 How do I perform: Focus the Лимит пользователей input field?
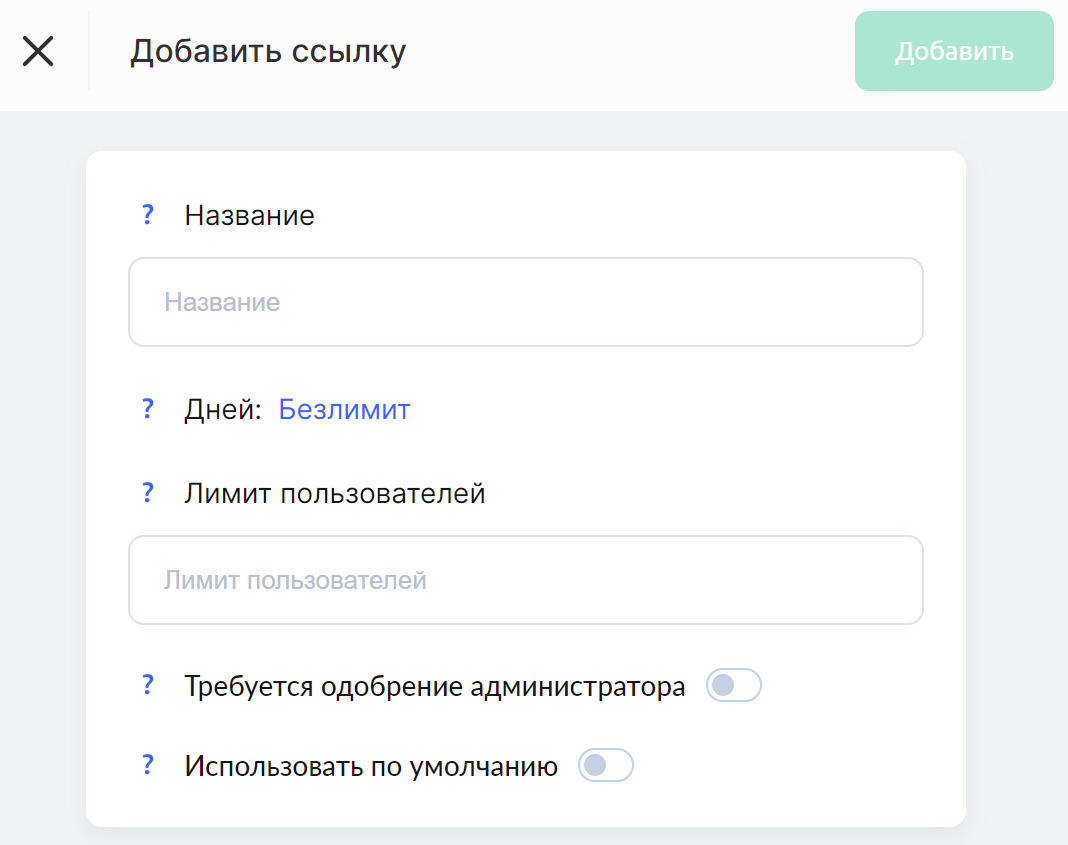526,580
